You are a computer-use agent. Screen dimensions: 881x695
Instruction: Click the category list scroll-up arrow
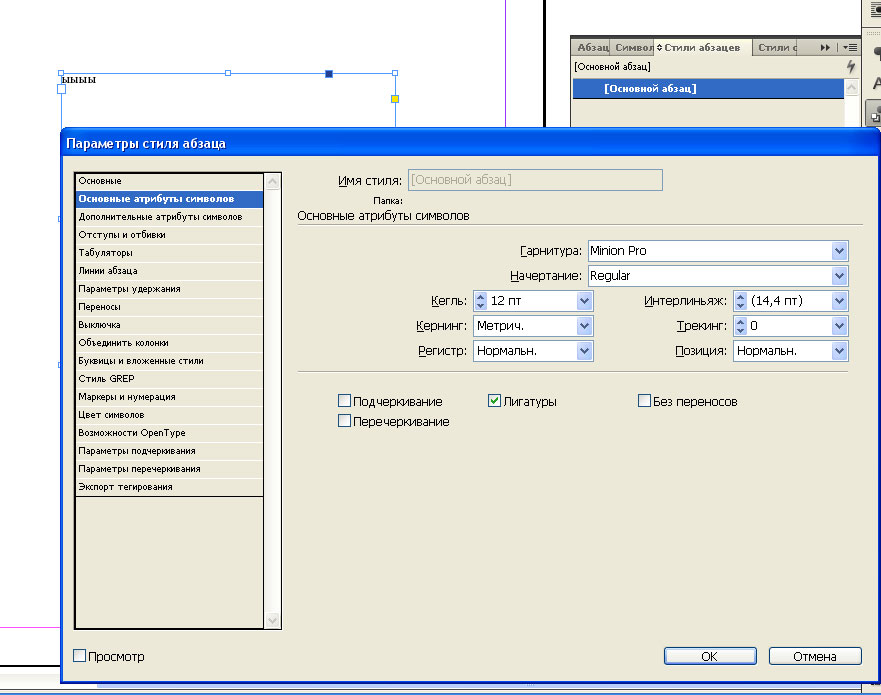click(273, 181)
